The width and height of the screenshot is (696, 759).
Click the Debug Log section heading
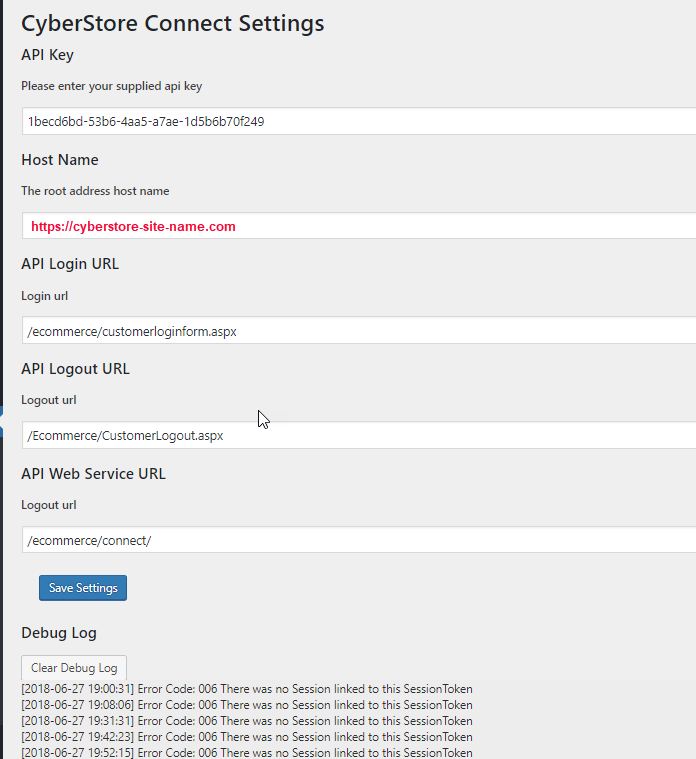(x=59, y=633)
